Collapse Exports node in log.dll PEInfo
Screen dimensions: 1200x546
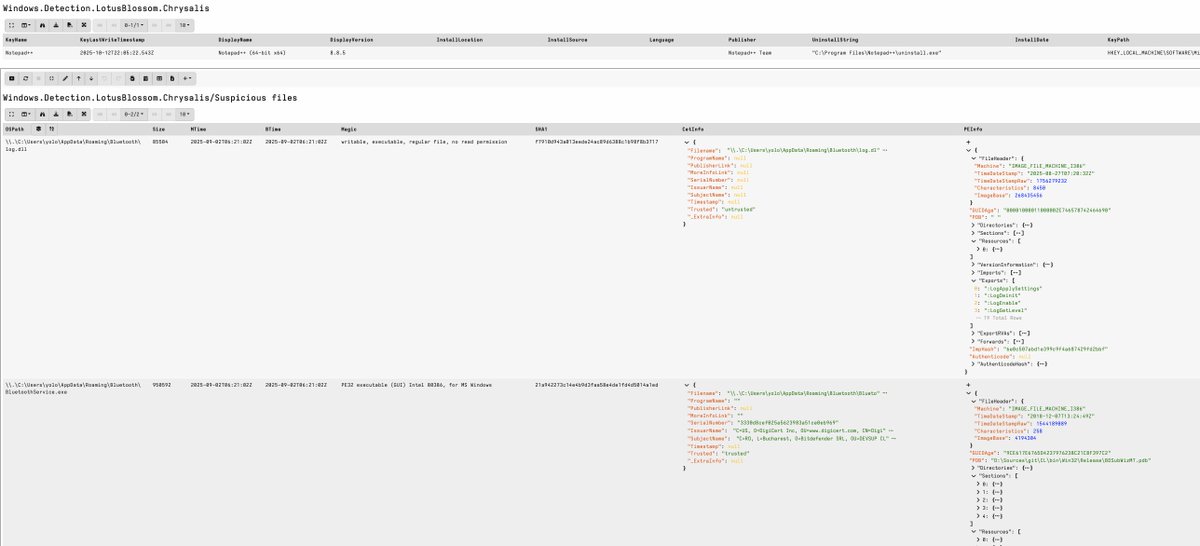(973, 280)
